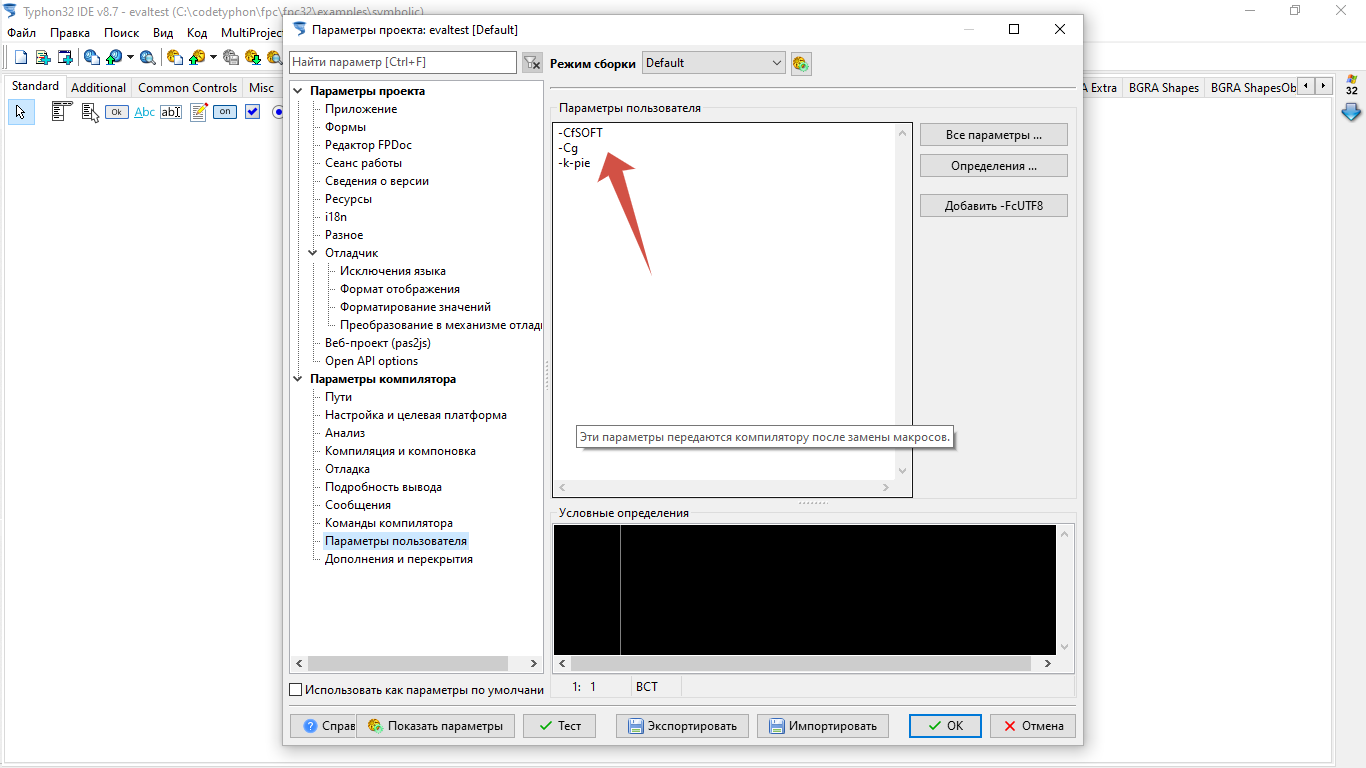Viewport: 1366px width, 768px height.
Task: Select 'Компиляция и компоновка' in the tree
Action: tap(400, 451)
